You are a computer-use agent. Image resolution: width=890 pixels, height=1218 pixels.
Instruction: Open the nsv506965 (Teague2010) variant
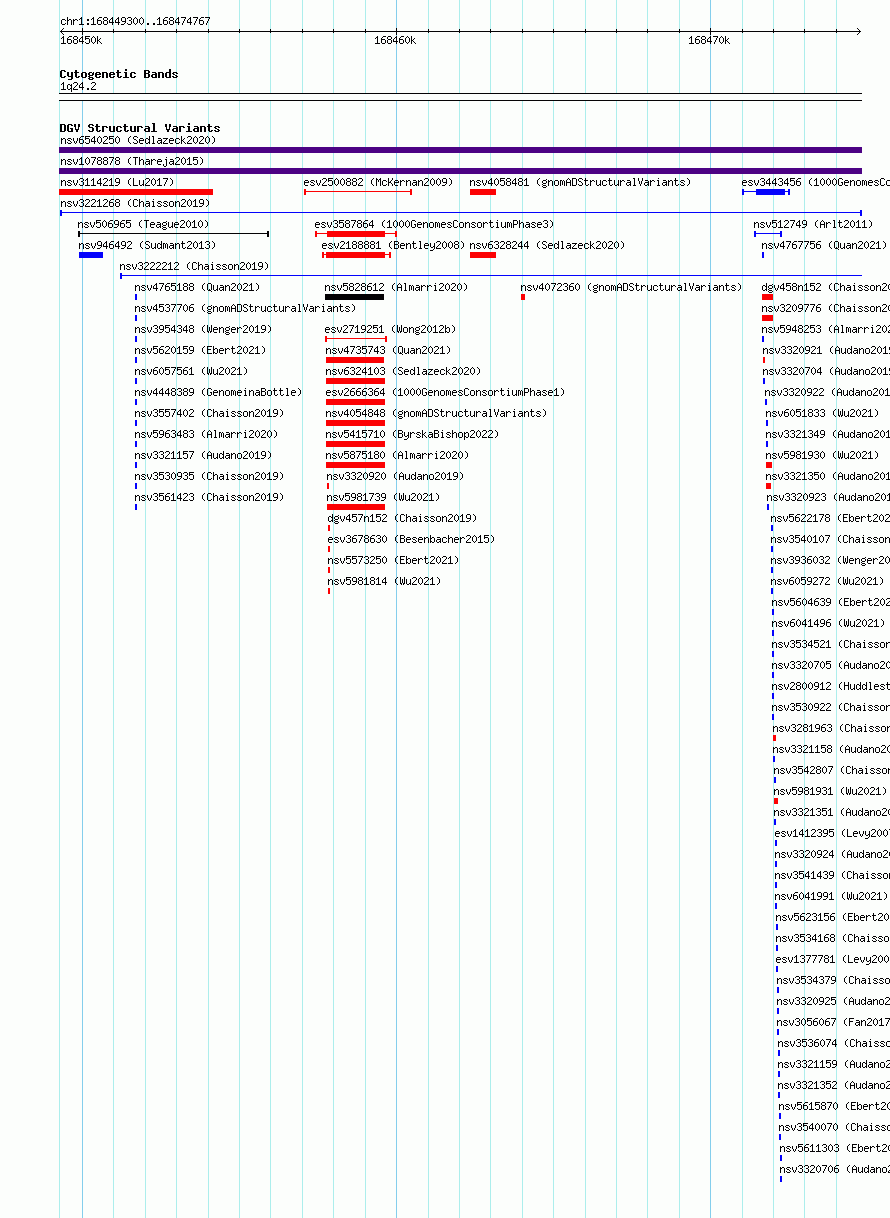pyautogui.click(x=144, y=224)
